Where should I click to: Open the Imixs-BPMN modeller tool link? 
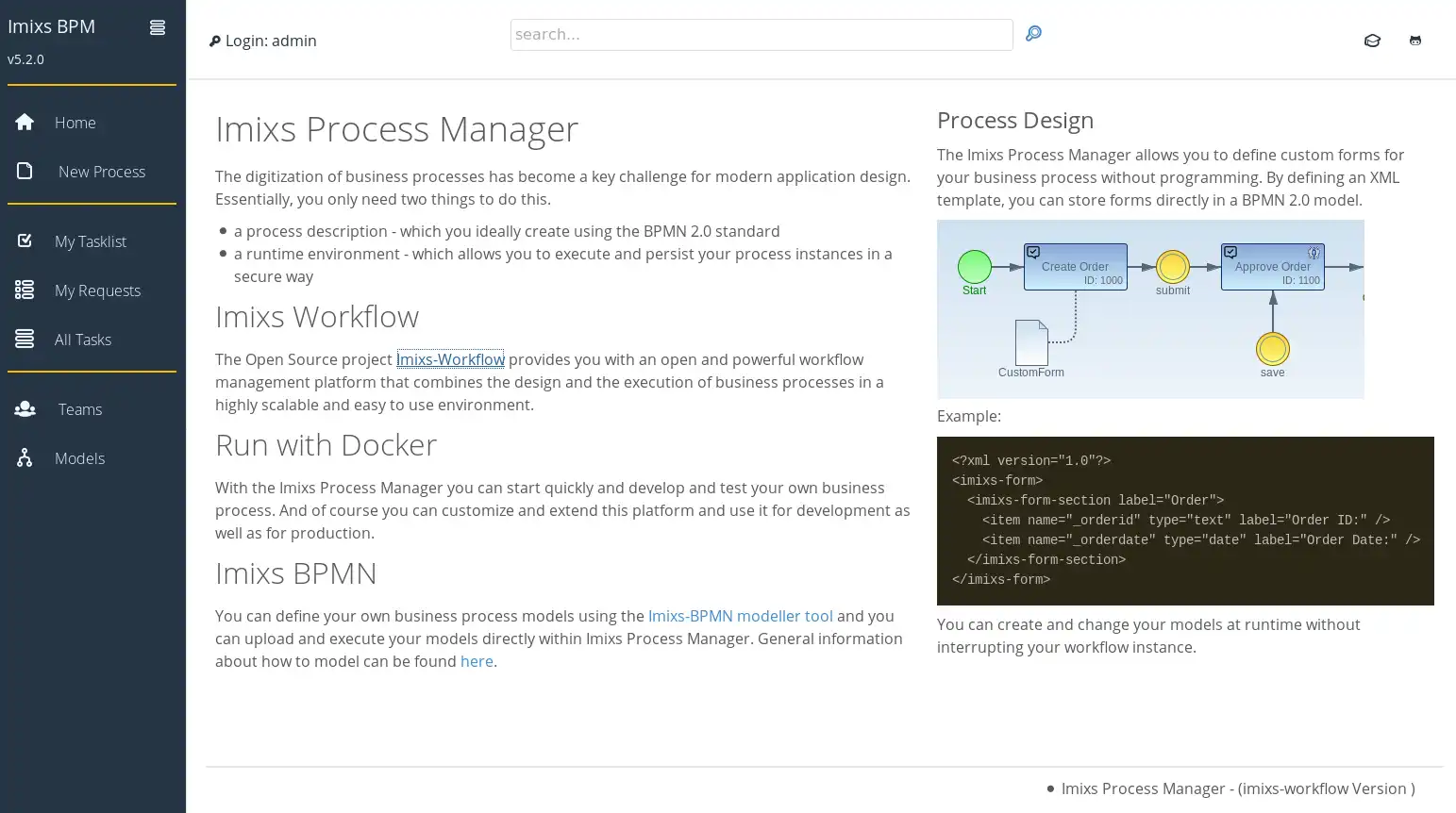(x=740, y=616)
